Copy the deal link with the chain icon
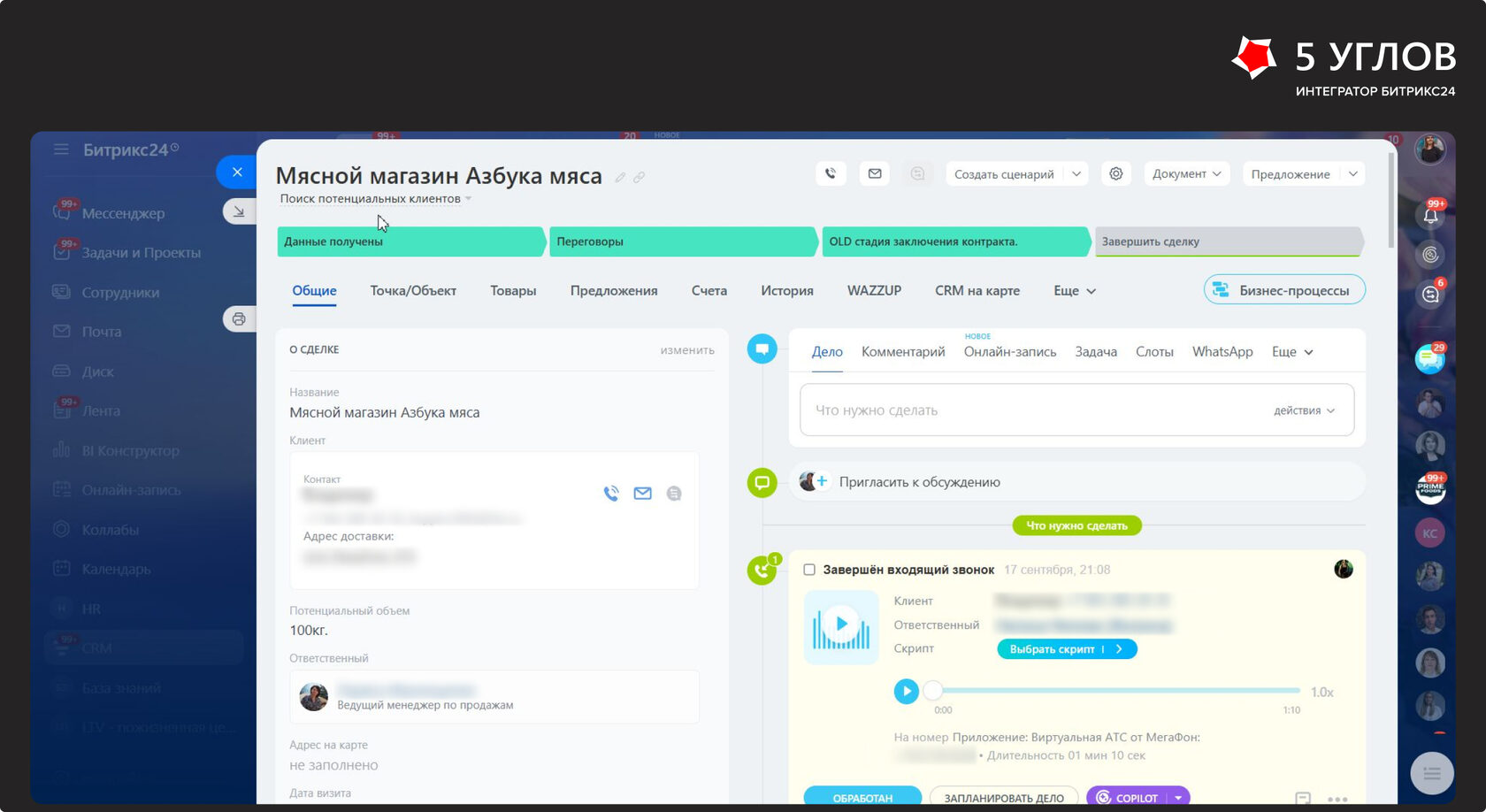This screenshot has width=1486, height=812. pyautogui.click(x=639, y=178)
